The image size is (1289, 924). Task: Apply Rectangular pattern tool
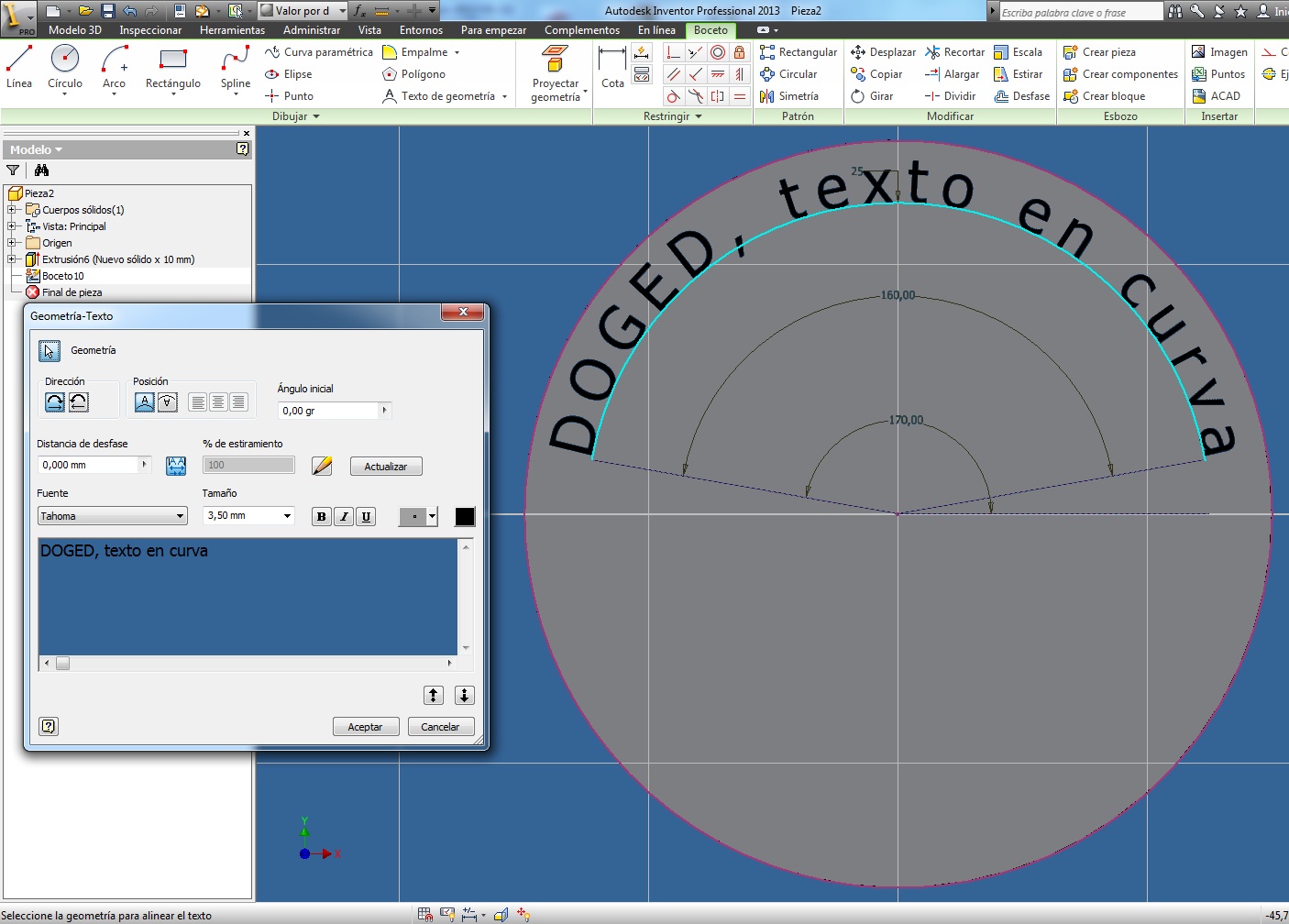799,52
